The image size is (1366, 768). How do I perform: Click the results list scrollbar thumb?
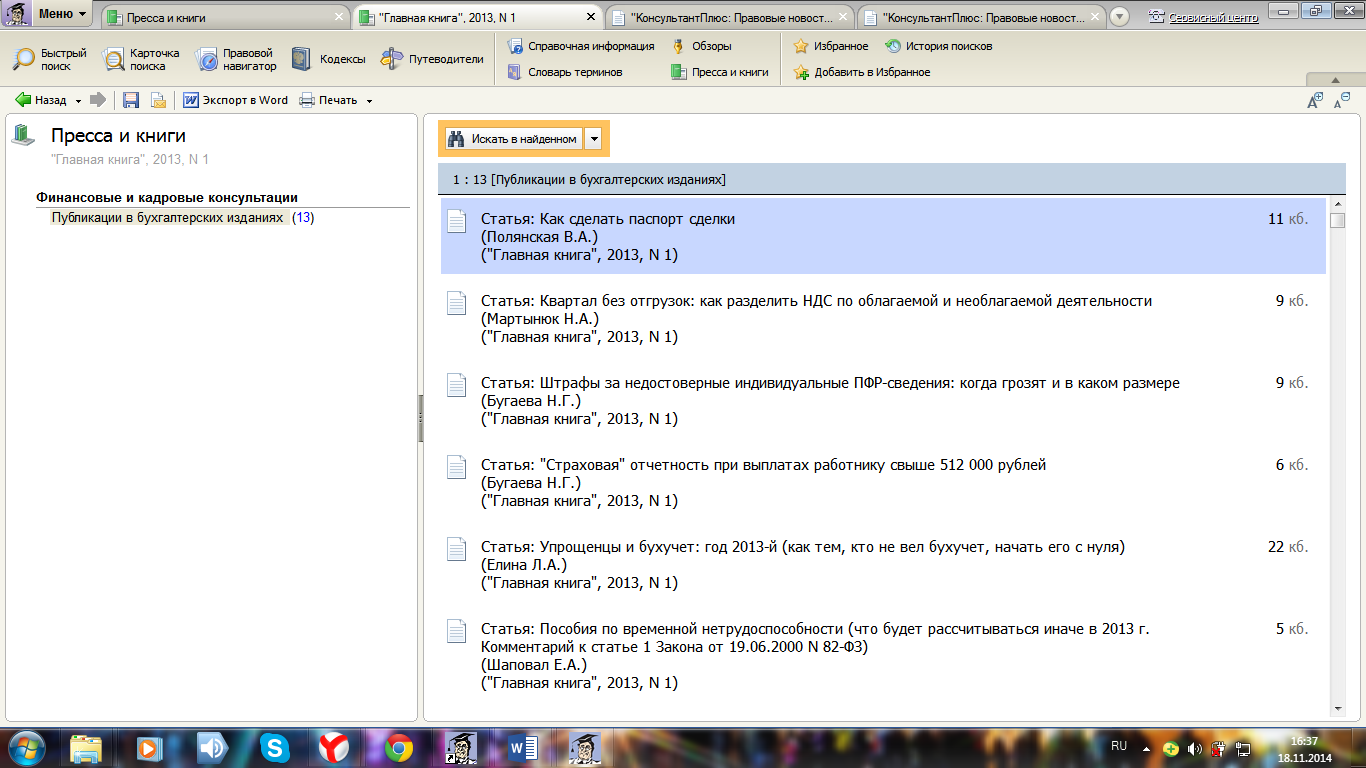point(1338,222)
